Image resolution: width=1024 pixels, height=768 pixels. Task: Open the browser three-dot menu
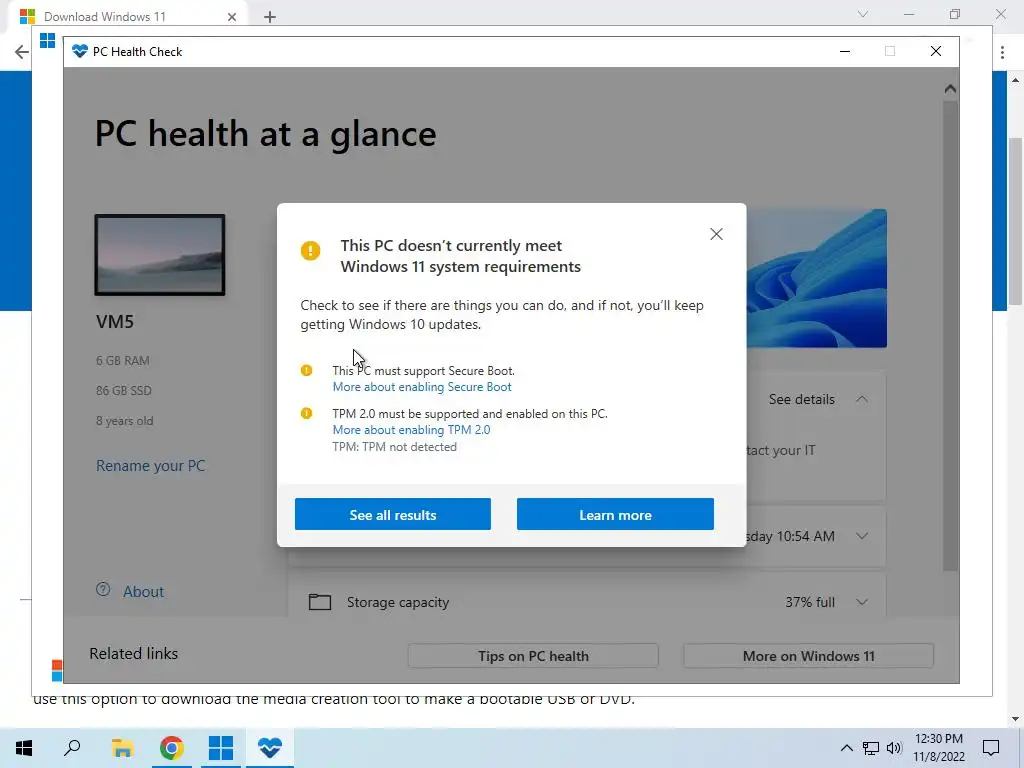1002,52
